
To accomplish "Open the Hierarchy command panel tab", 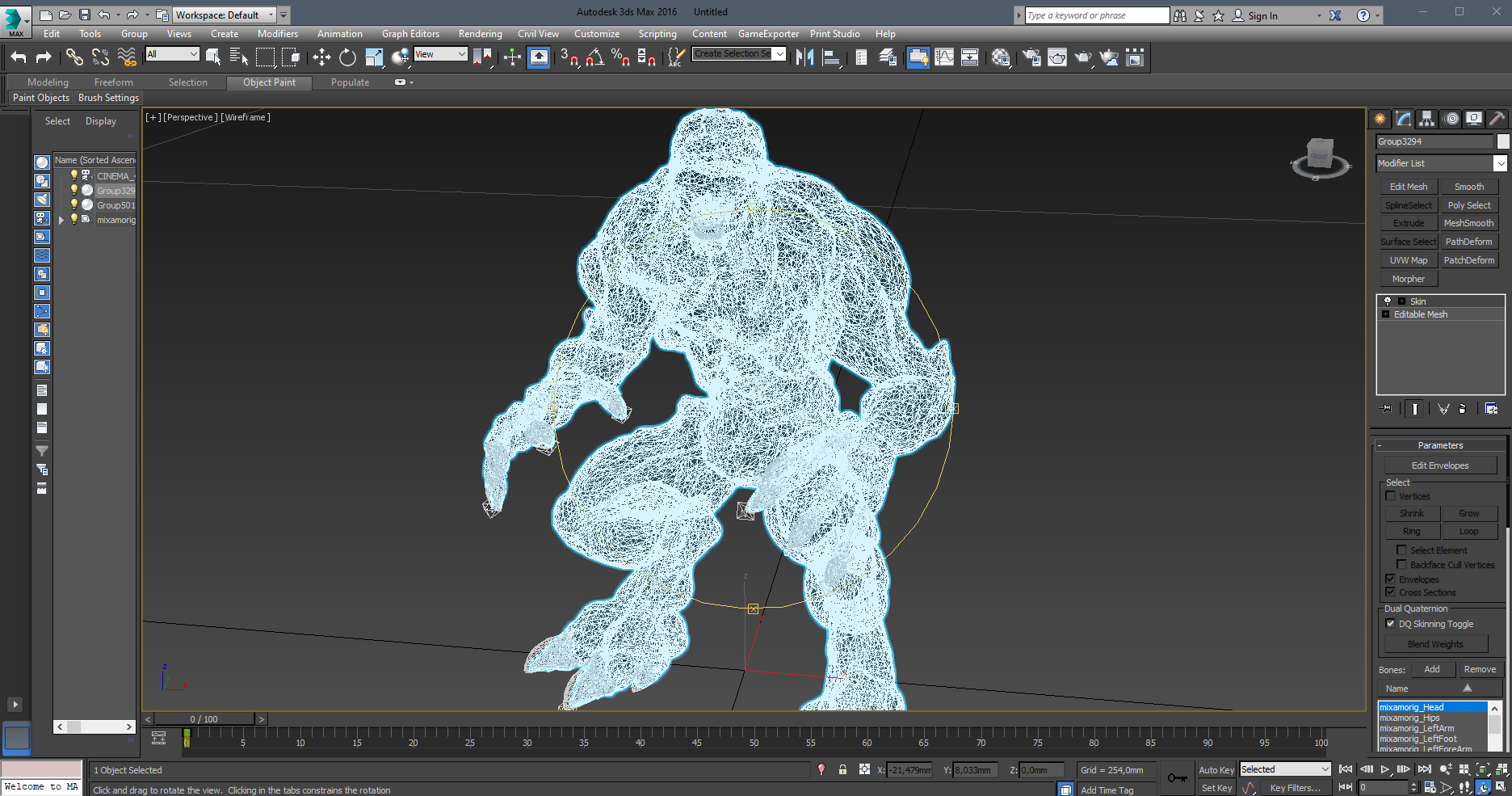I will click(x=1427, y=119).
